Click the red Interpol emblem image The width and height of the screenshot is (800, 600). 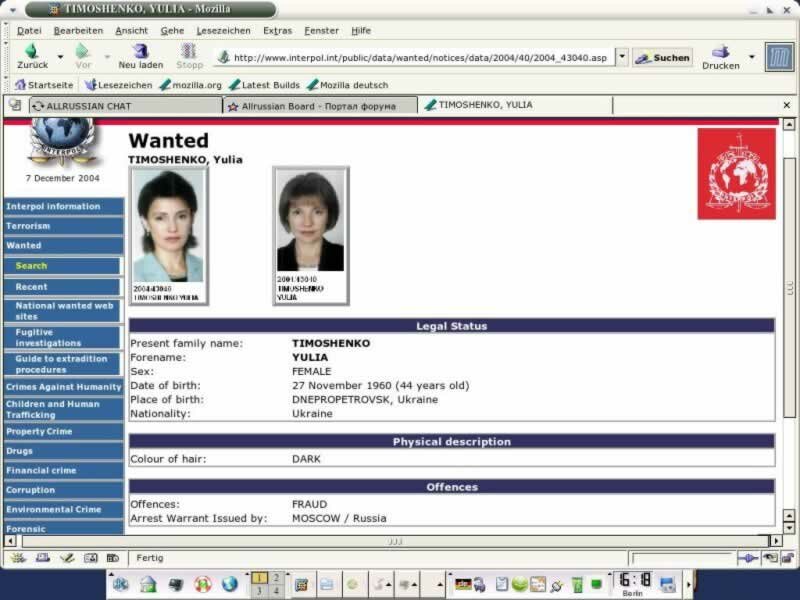(736, 173)
